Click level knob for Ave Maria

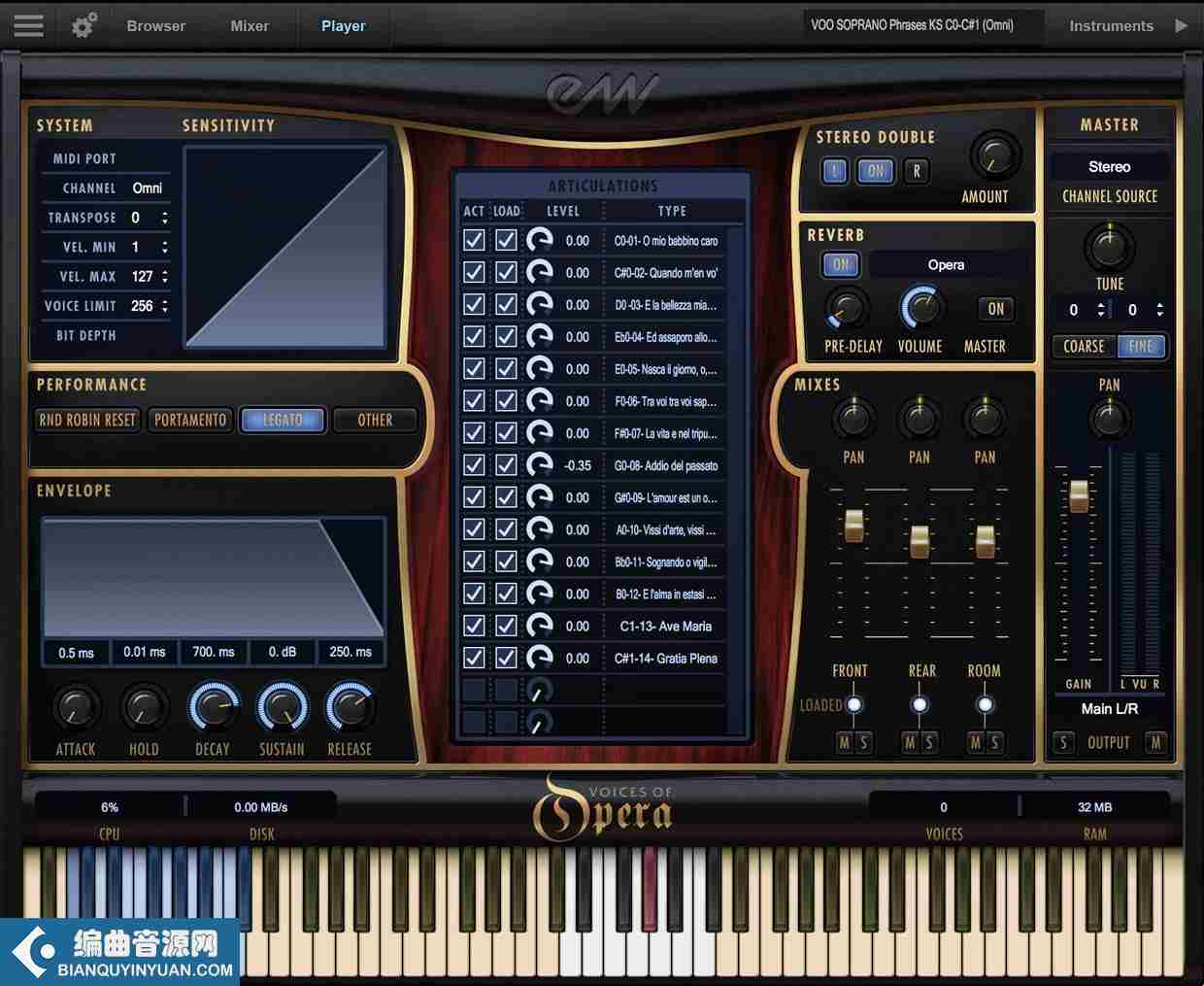tap(540, 626)
